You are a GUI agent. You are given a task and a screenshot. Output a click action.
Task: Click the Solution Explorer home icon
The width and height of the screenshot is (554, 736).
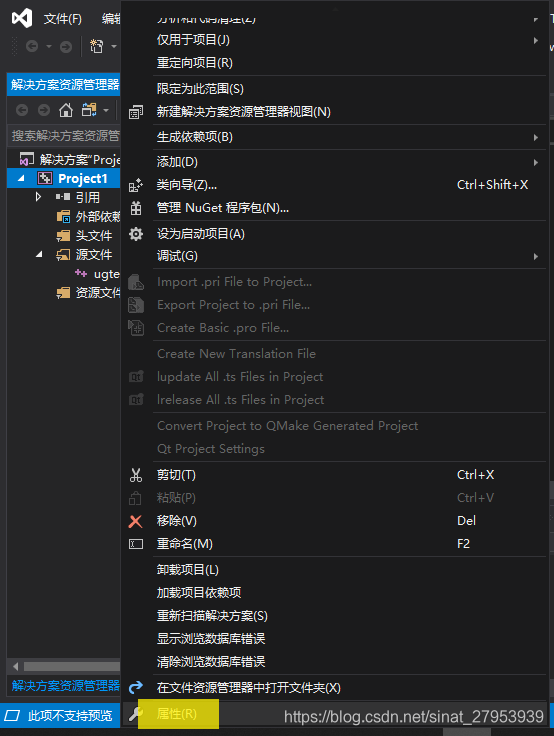coord(66,110)
